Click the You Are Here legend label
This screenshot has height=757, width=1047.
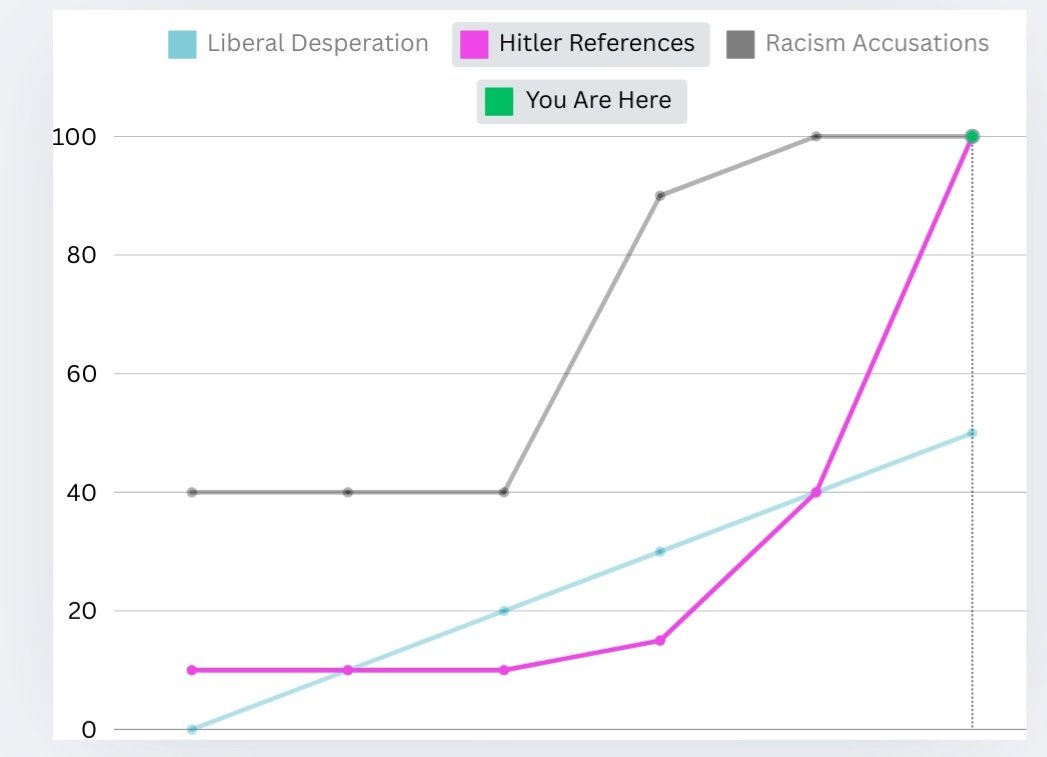598,100
